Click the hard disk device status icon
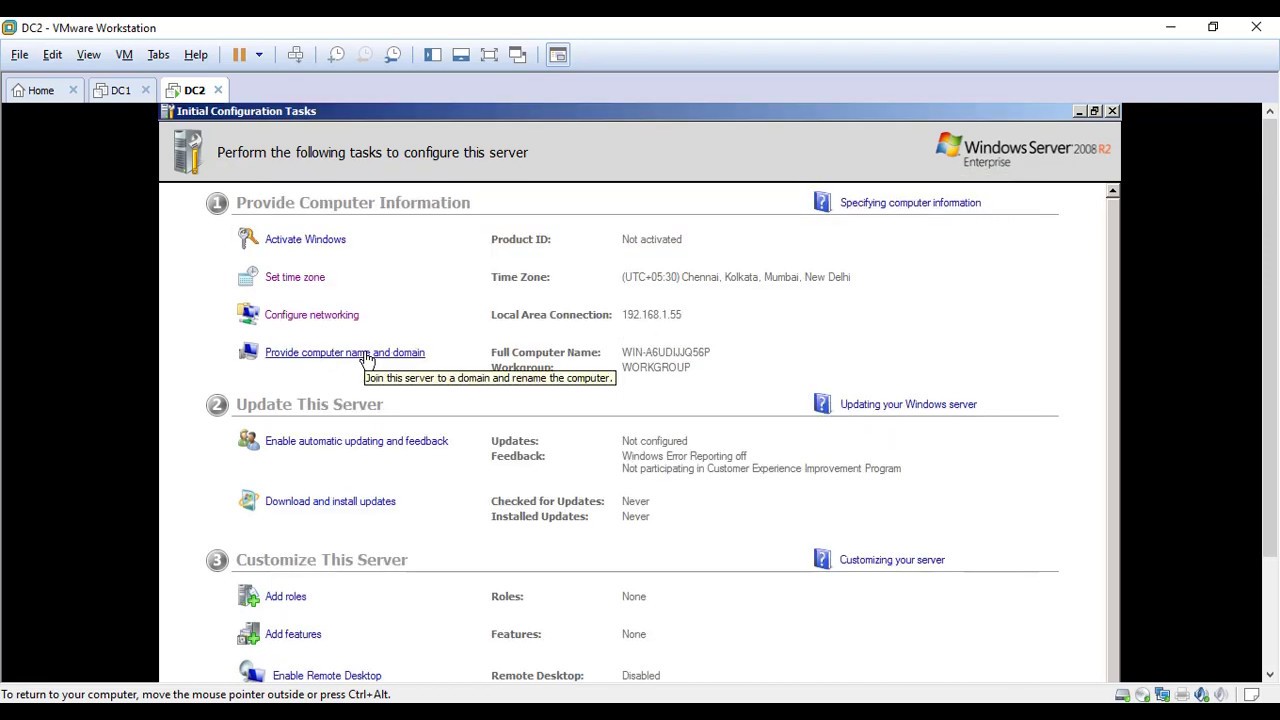The width and height of the screenshot is (1280, 720). tap(1122, 695)
